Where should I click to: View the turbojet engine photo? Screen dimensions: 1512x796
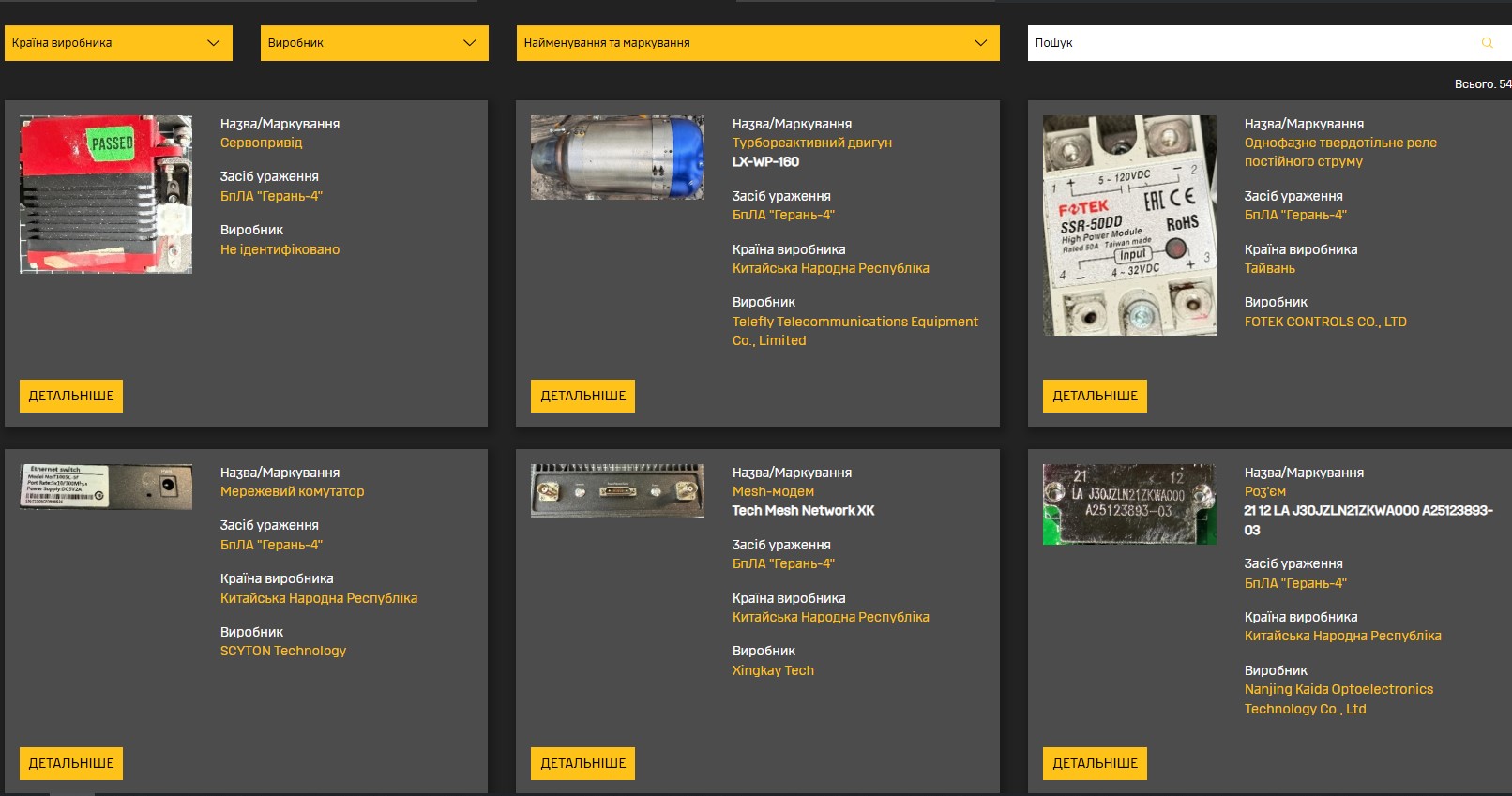coord(617,158)
